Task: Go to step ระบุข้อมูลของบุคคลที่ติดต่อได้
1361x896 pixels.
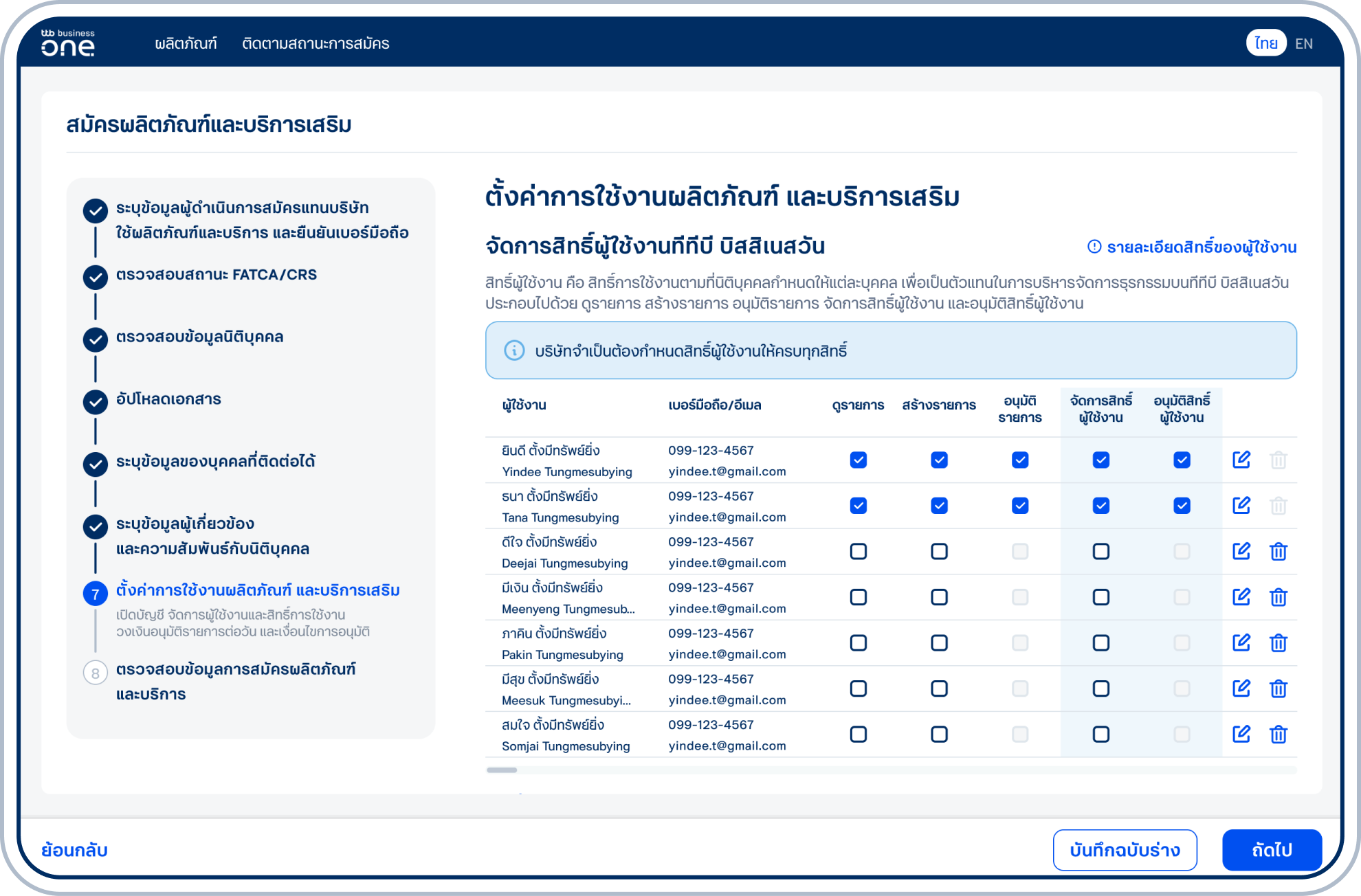Action: 215,462
